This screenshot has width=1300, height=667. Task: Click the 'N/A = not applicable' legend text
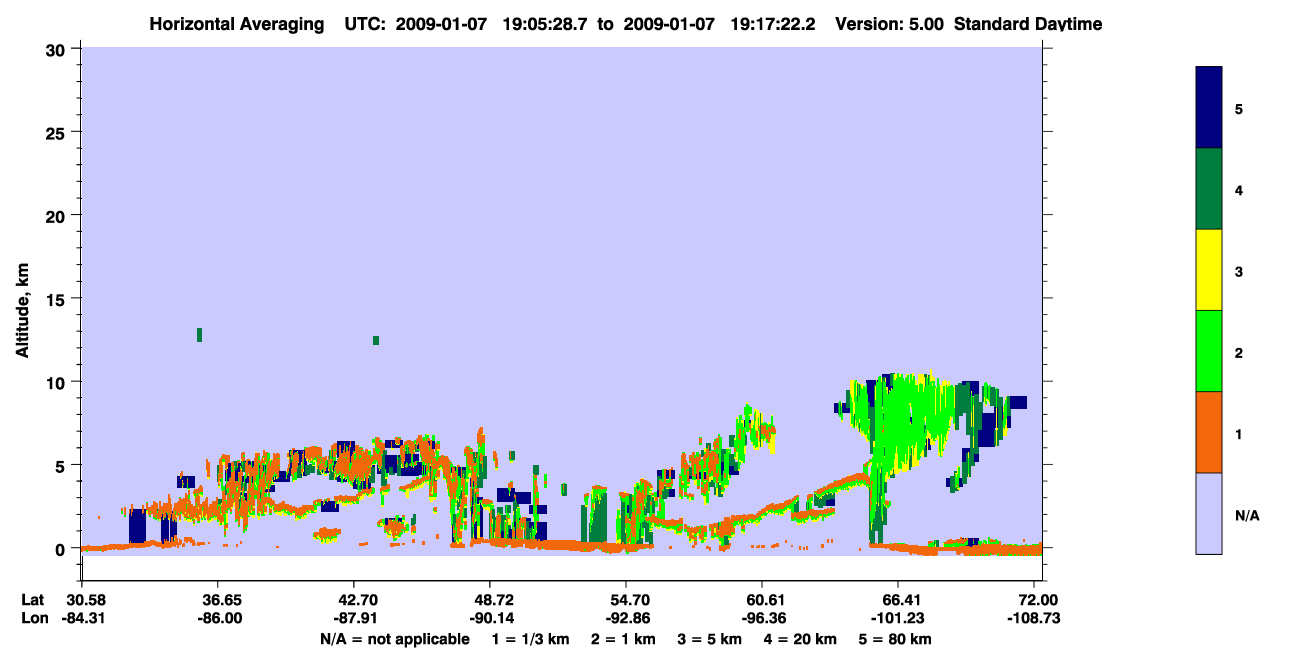point(395,639)
